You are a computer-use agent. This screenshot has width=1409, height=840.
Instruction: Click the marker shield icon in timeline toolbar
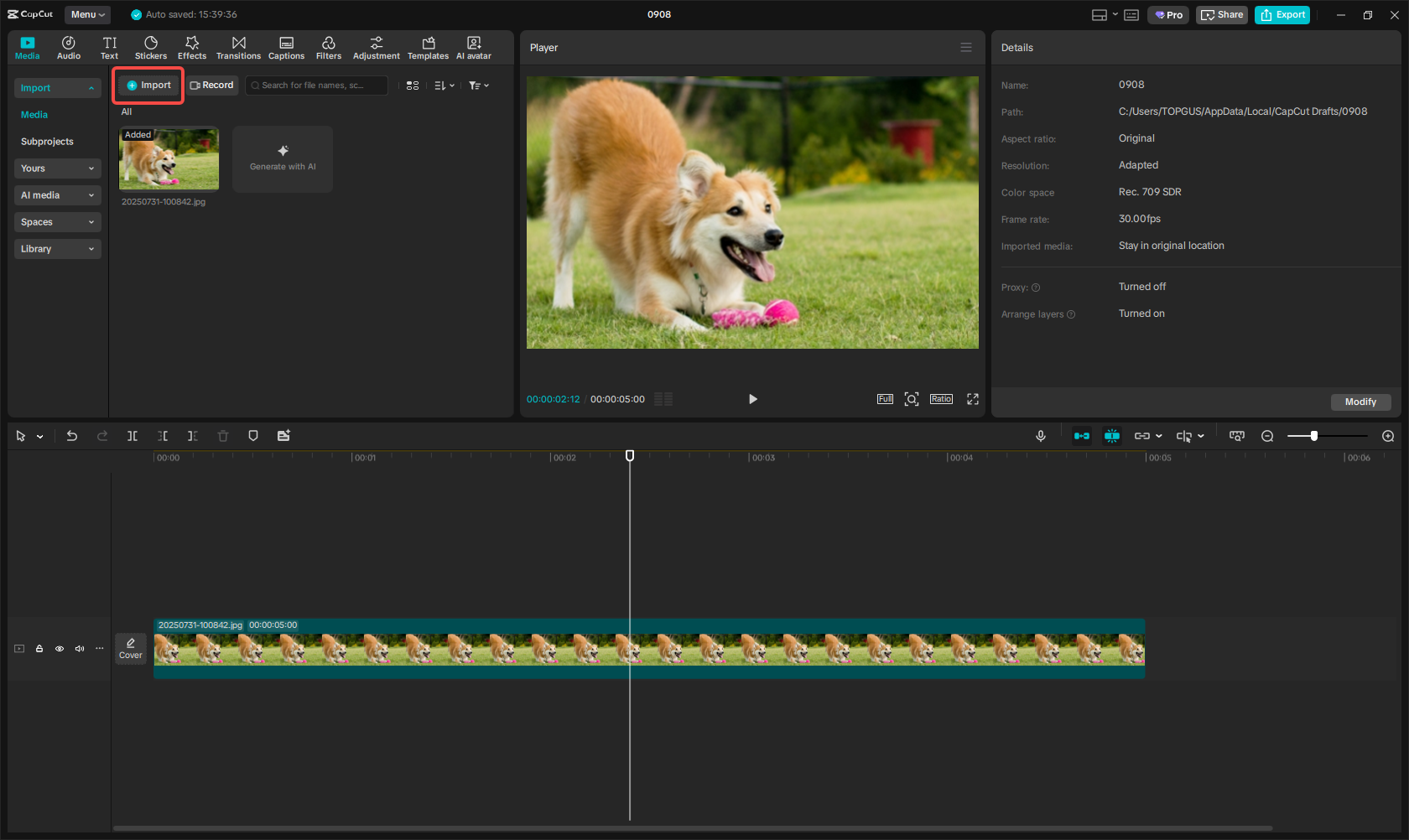(x=253, y=436)
